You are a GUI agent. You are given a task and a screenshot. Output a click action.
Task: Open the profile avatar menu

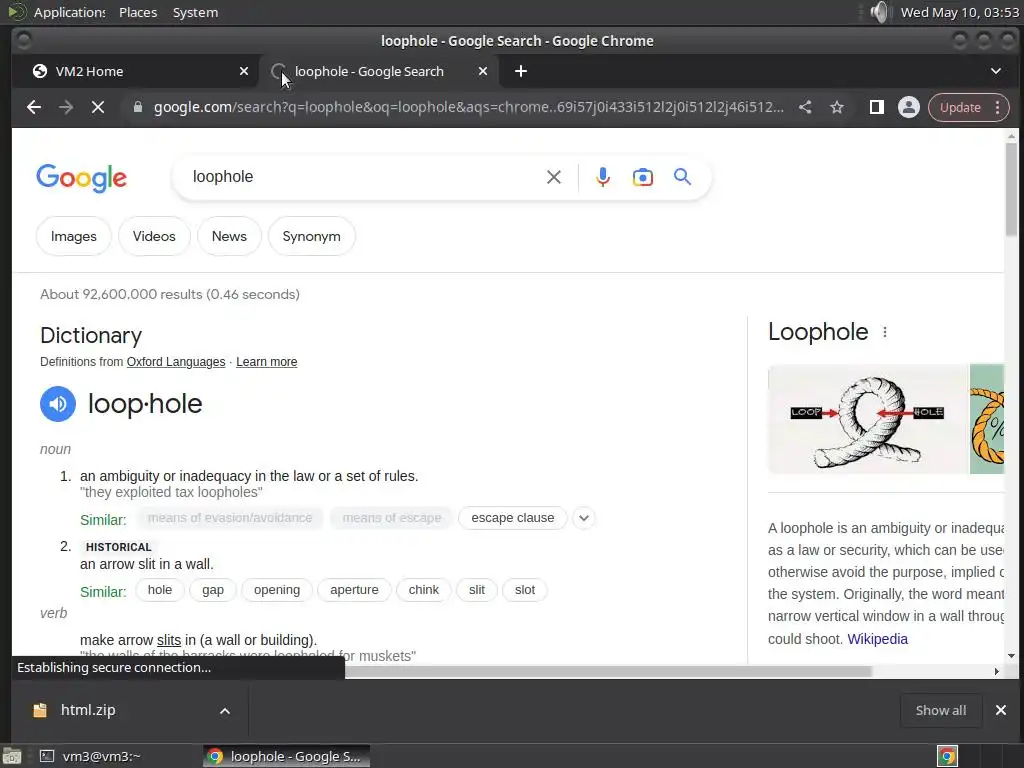click(x=908, y=107)
